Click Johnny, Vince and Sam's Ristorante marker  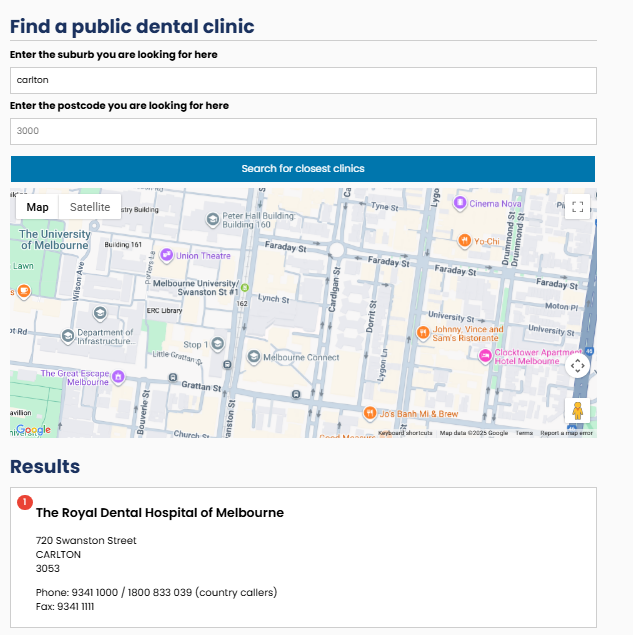(x=423, y=333)
